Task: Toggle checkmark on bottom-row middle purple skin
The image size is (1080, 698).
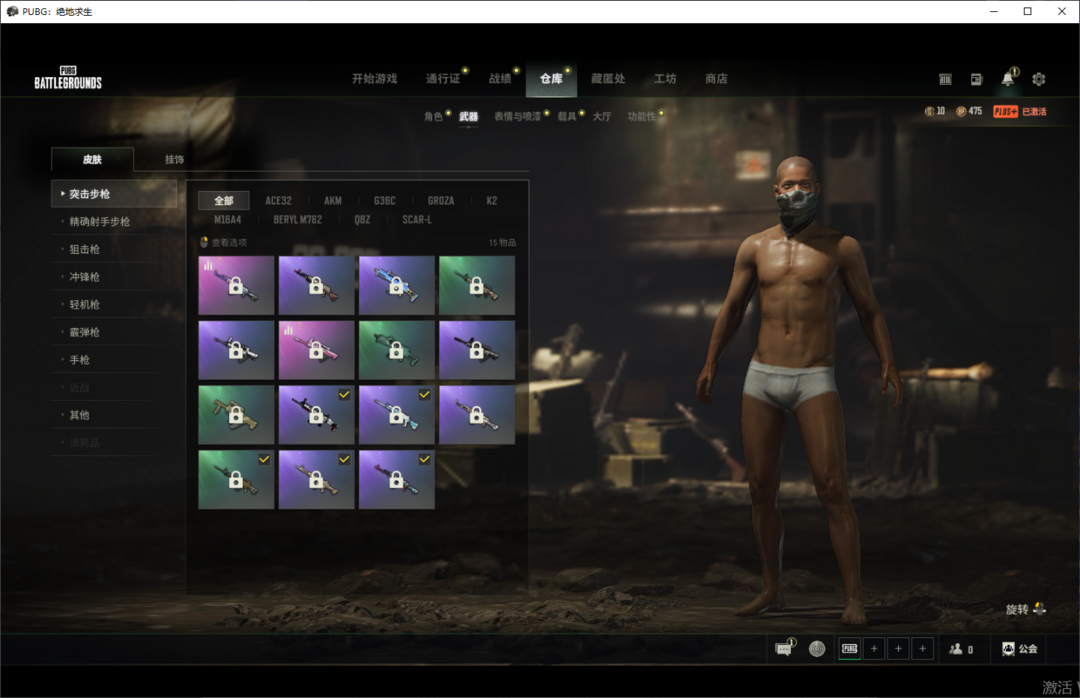Action: click(344, 459)
